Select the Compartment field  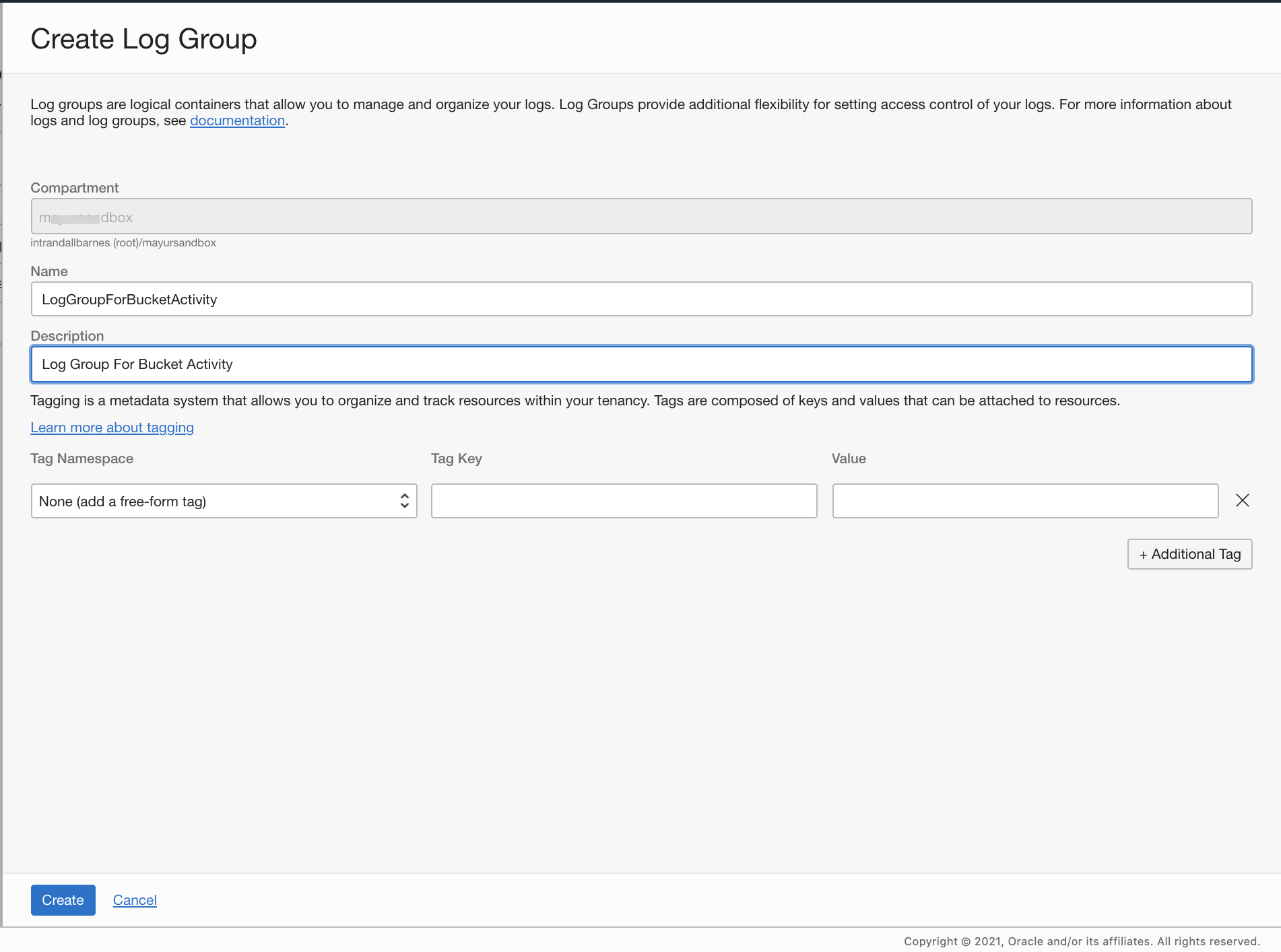(x=640, y=216)
